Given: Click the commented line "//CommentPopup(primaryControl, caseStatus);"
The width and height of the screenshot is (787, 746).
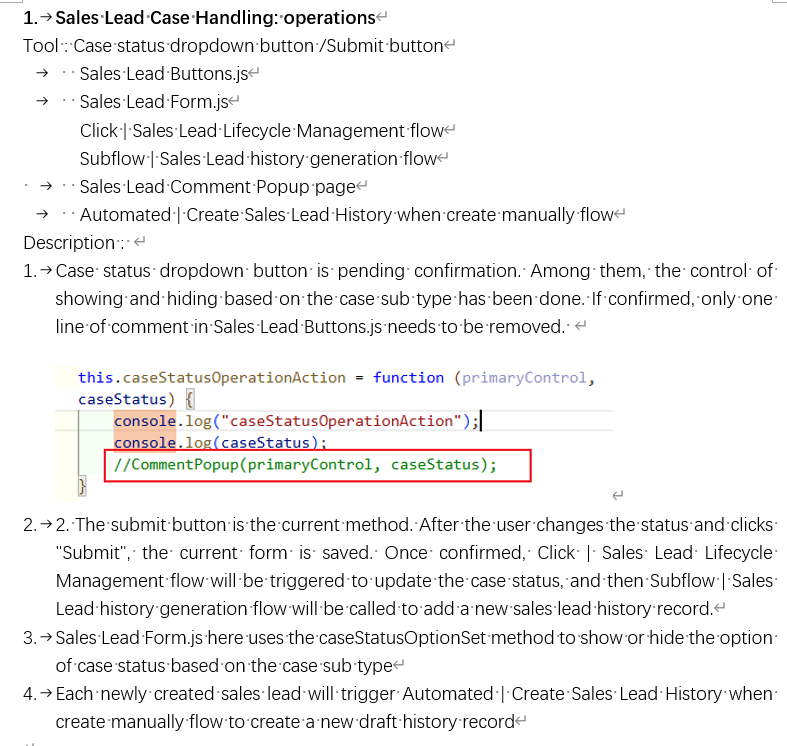Looking at the screenshot, I should coord(305,464).
